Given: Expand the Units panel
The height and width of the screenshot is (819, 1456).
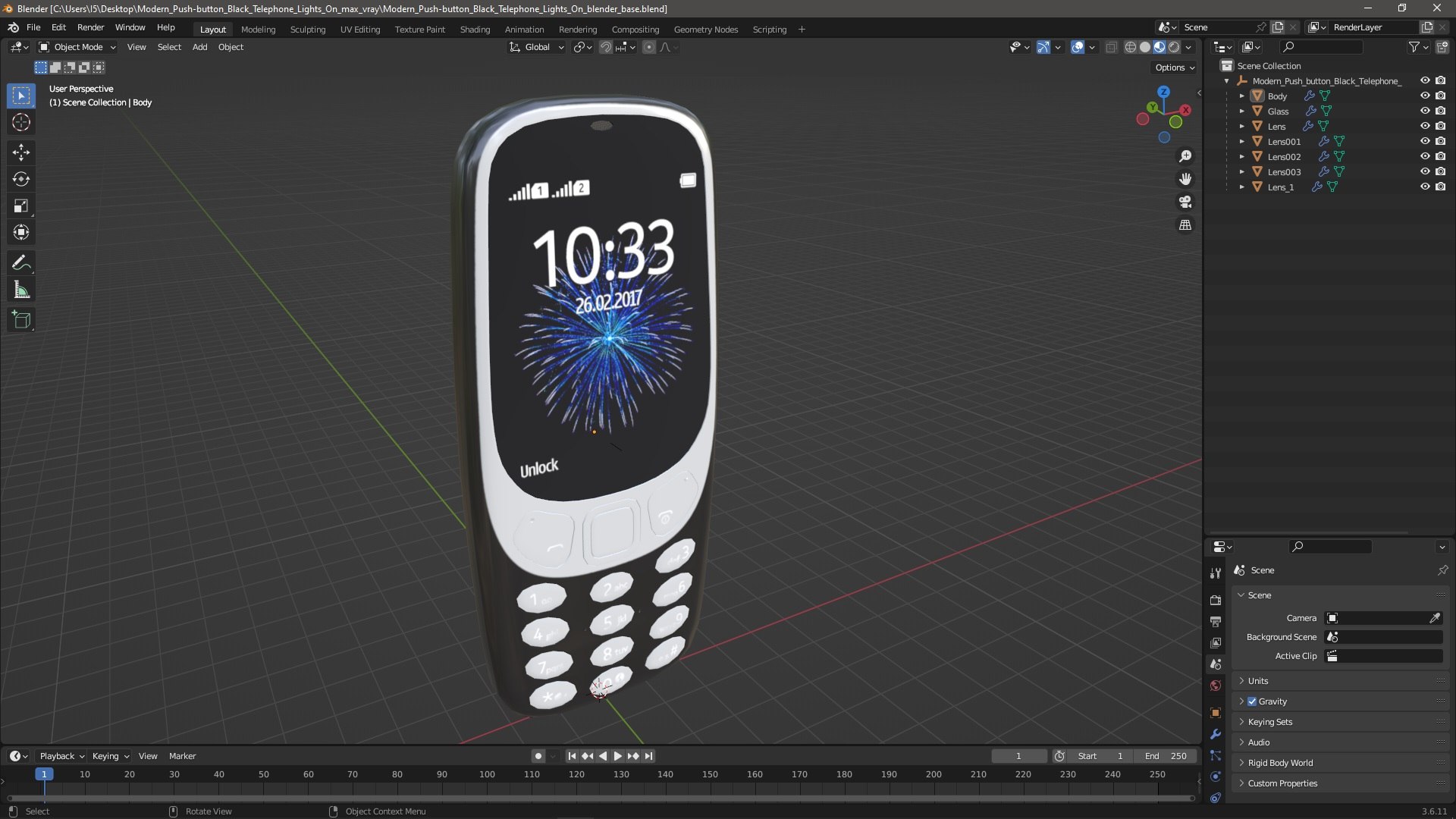Looking at the screenshot, I should click(1258, 681).
